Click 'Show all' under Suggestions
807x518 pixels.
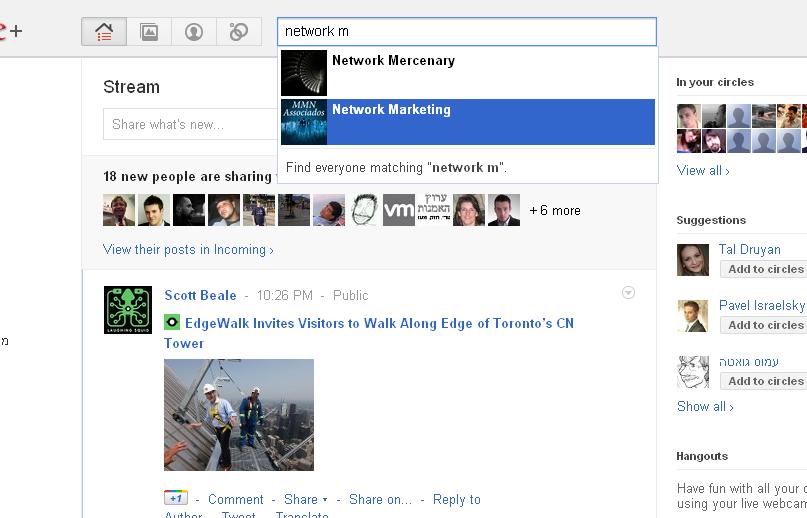[x=705, y=407]
